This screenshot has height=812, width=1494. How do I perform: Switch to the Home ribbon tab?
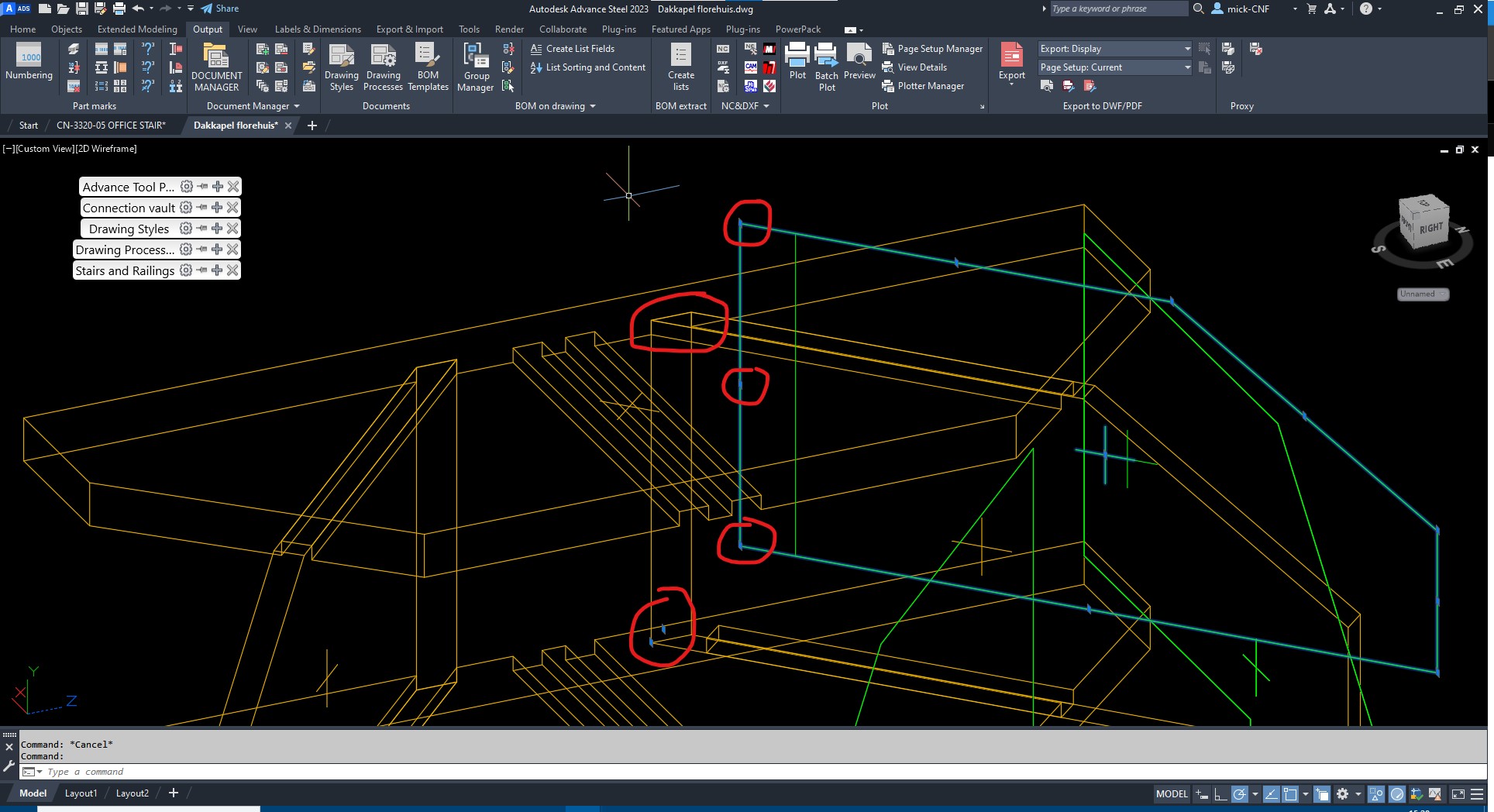22,29
